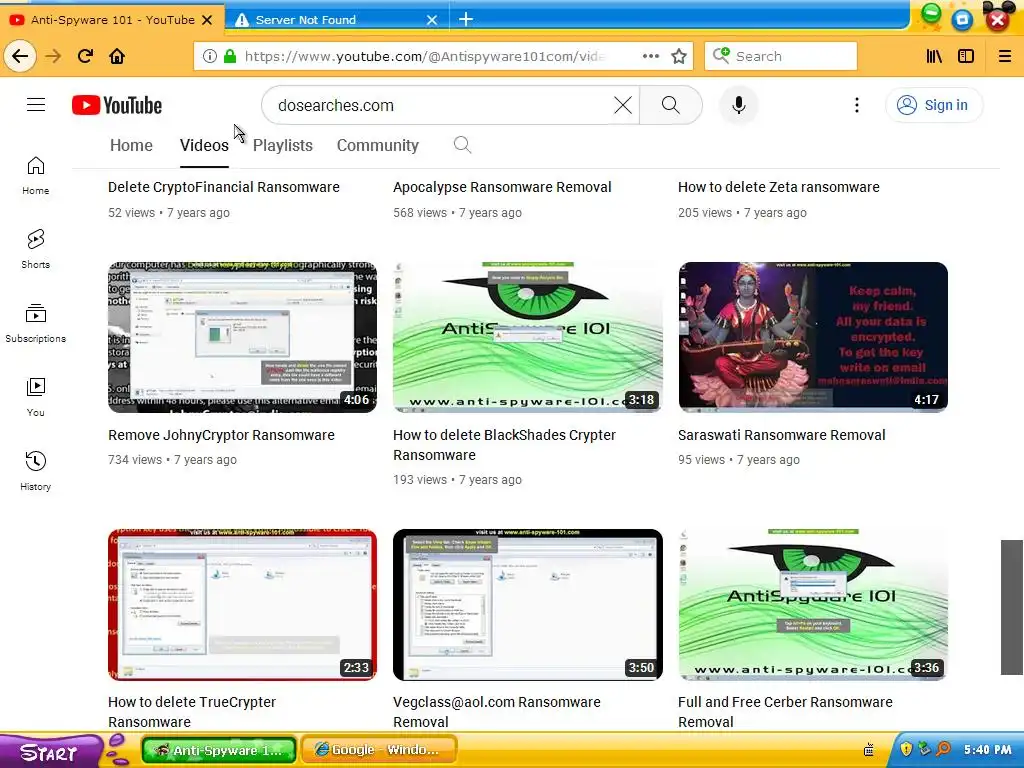
Task: Click the YouTube search box text
Action: (x=336, y=105)
